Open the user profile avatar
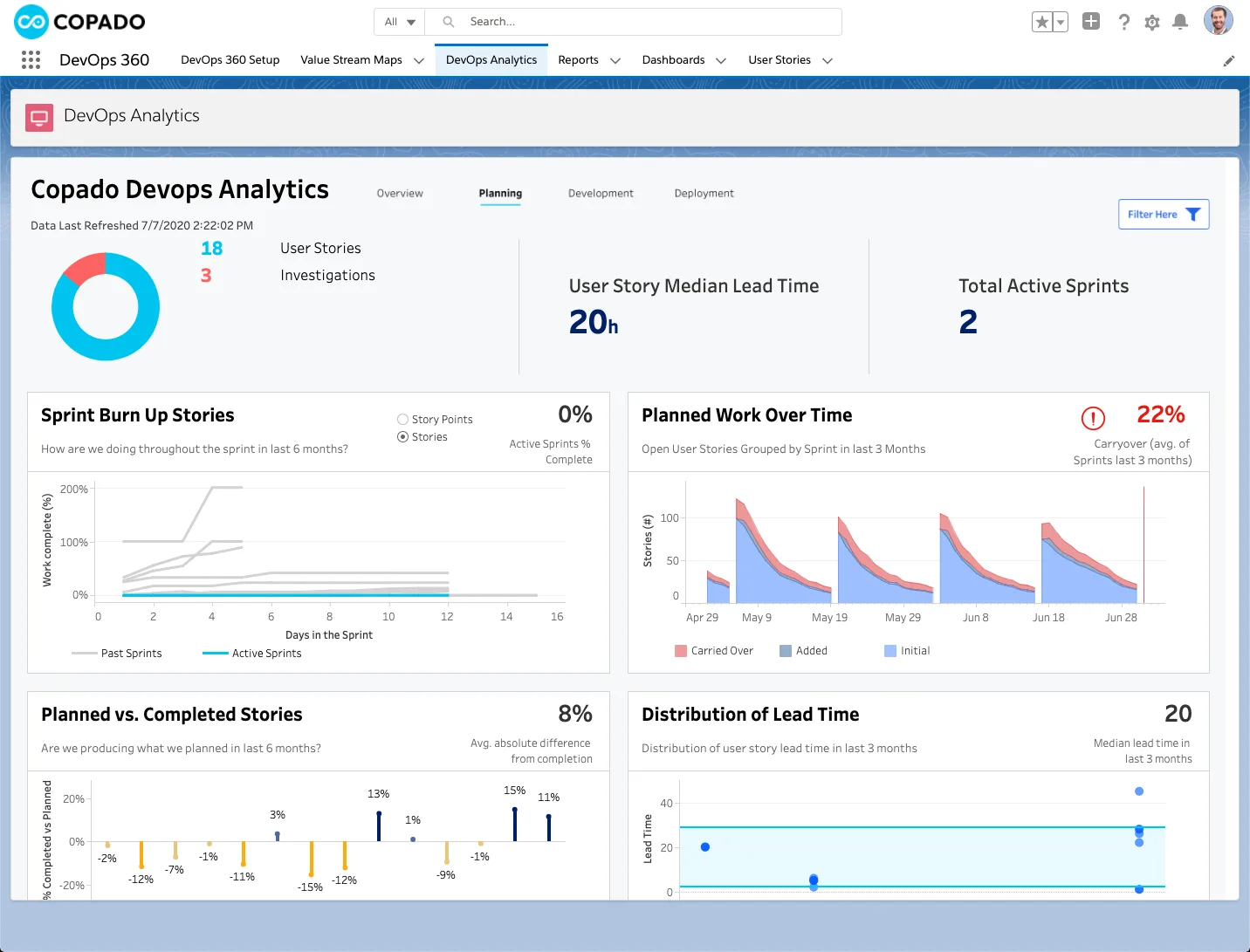Viewport: 1250px width, 952px height. pyautogui.click(x=1218, y=21)
